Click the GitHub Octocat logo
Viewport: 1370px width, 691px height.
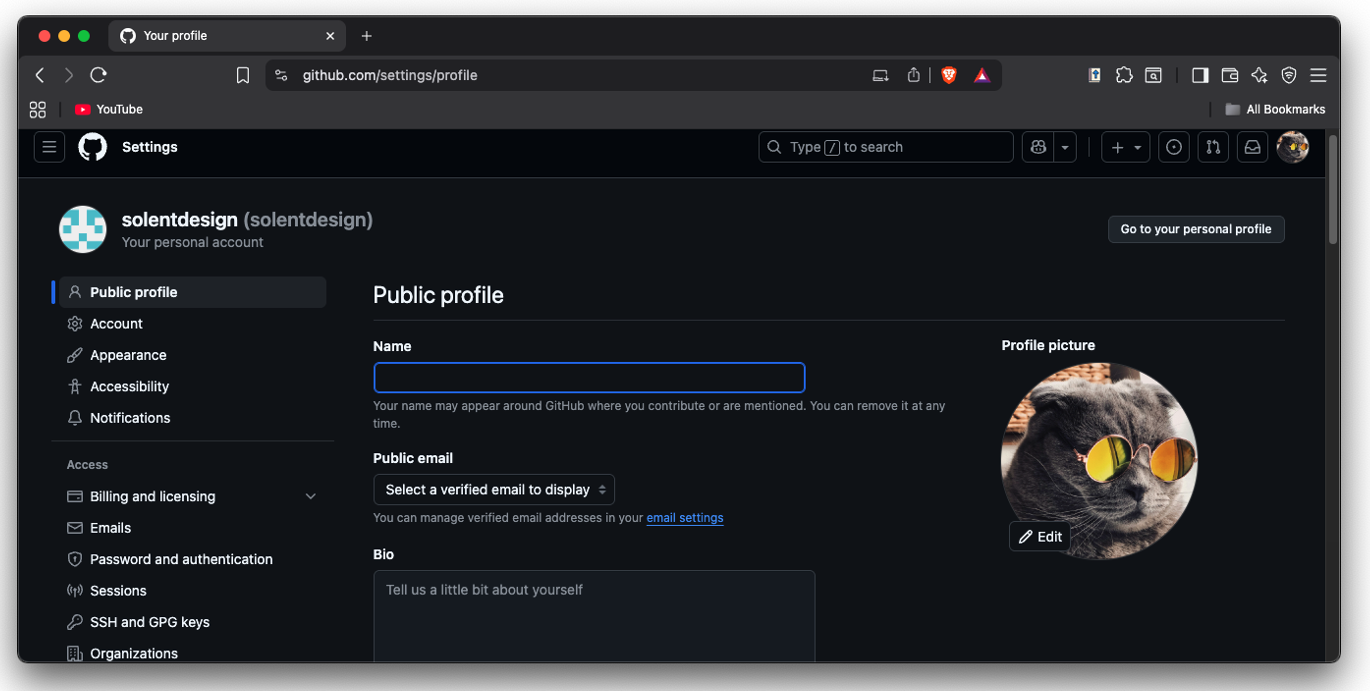pyautogui.click(x=93, y=147)
